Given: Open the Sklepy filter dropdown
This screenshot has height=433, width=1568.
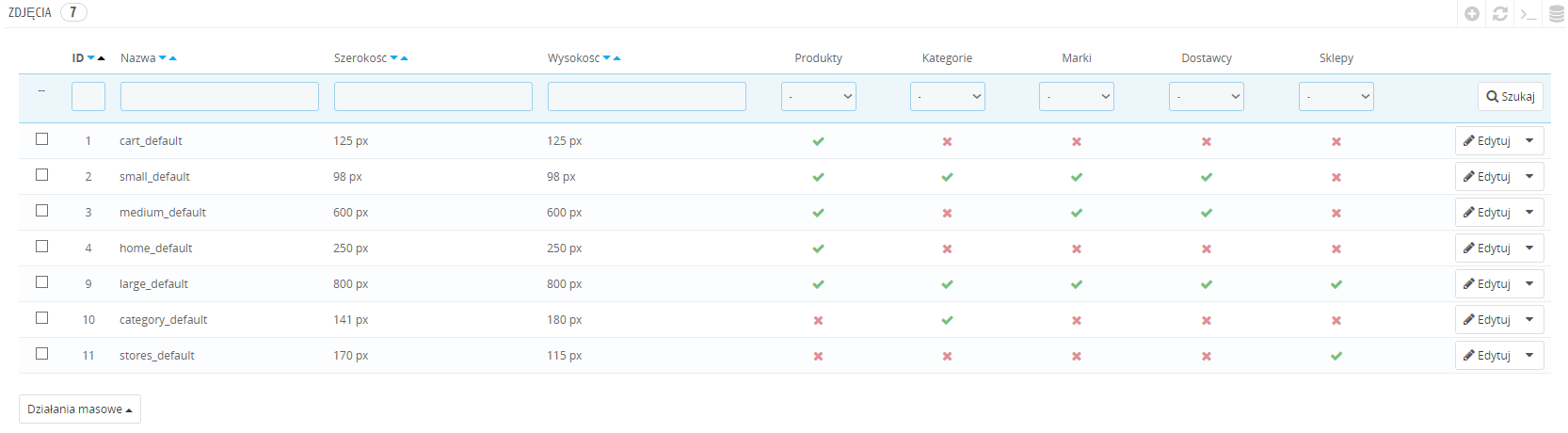Looking at the screenshot, I should pos(1336,96).
